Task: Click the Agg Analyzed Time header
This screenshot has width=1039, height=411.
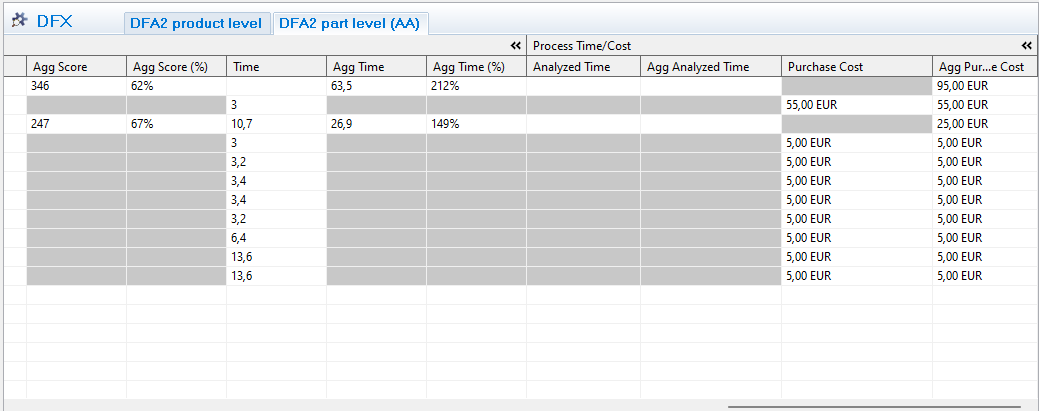Action: (x=710, y=67)
